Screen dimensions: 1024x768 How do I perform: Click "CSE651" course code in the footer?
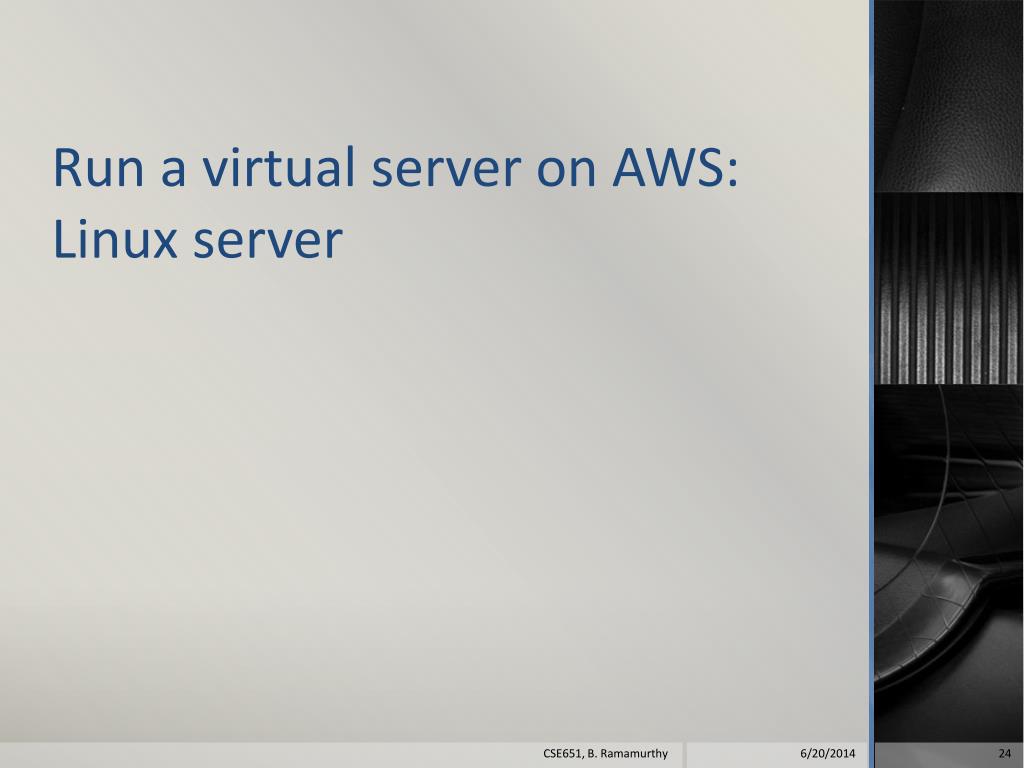560,753
